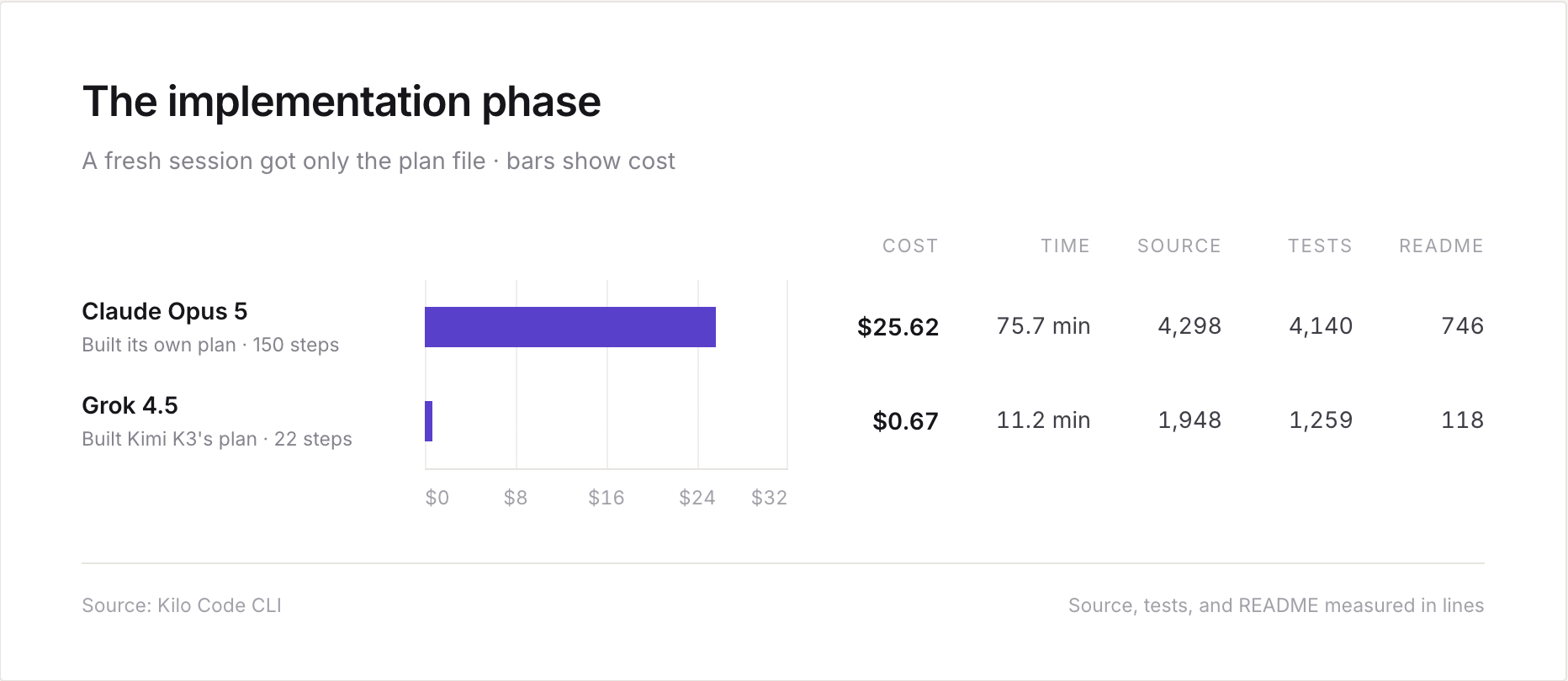Click the 4,298 source lines value
The width and height of the screenshot is (1568, 681).
pyautogui.click(x=1189, y=326)
